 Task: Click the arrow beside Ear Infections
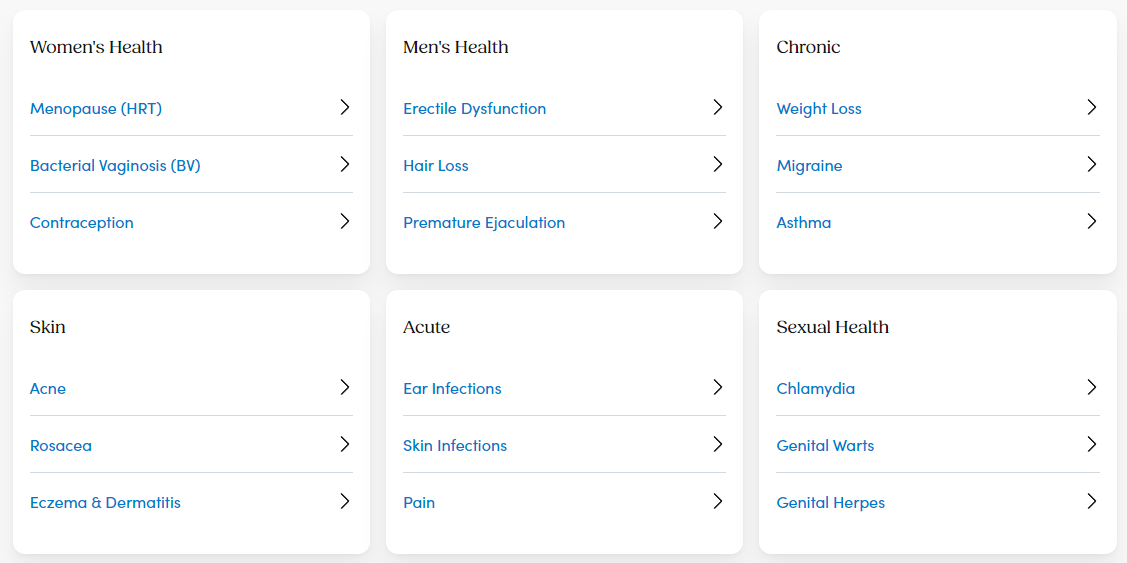718,387
